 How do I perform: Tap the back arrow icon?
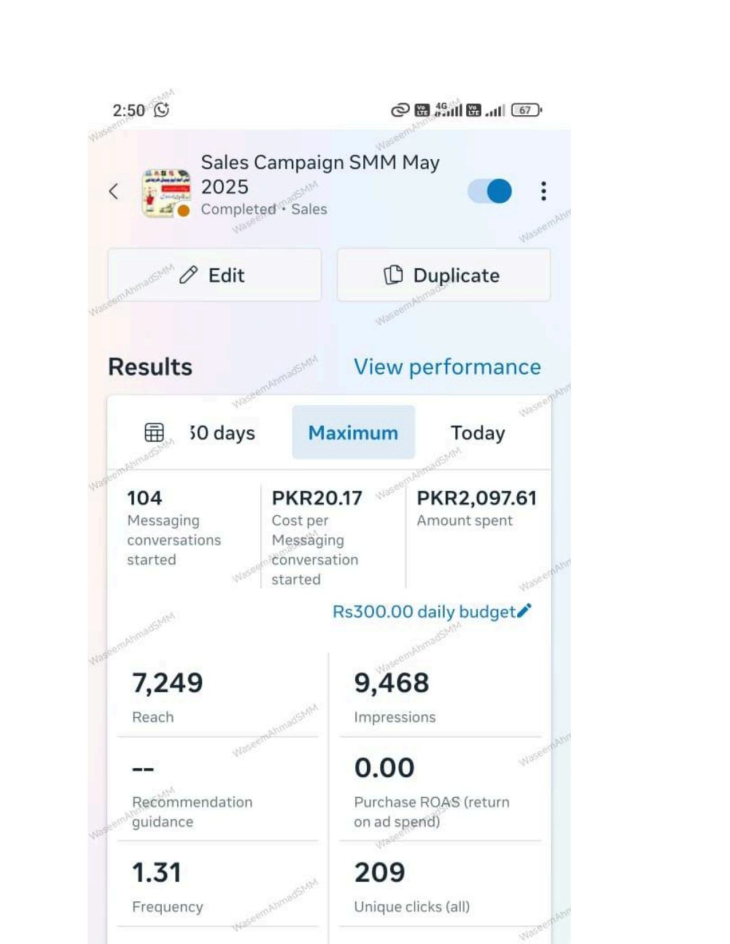[113, 191]
